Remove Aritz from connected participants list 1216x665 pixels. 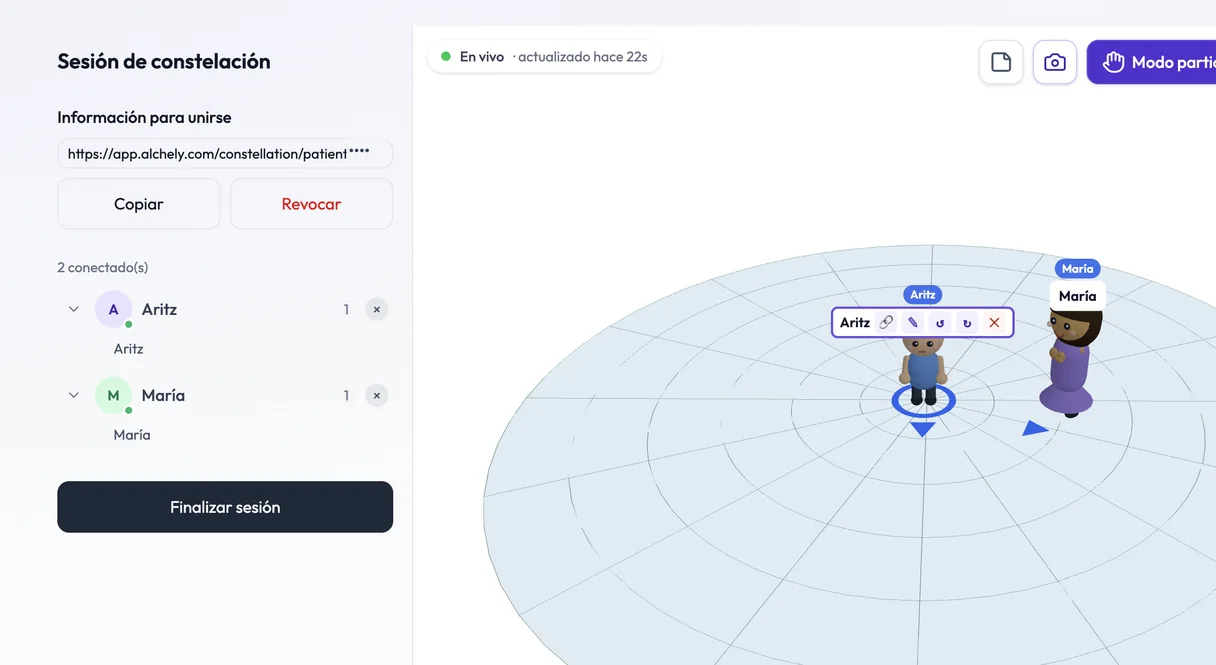point(377,310)
